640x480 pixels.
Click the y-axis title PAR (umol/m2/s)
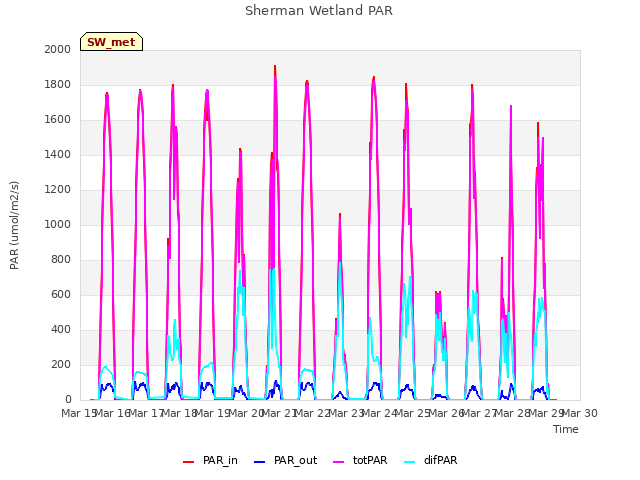pos(14,225)
